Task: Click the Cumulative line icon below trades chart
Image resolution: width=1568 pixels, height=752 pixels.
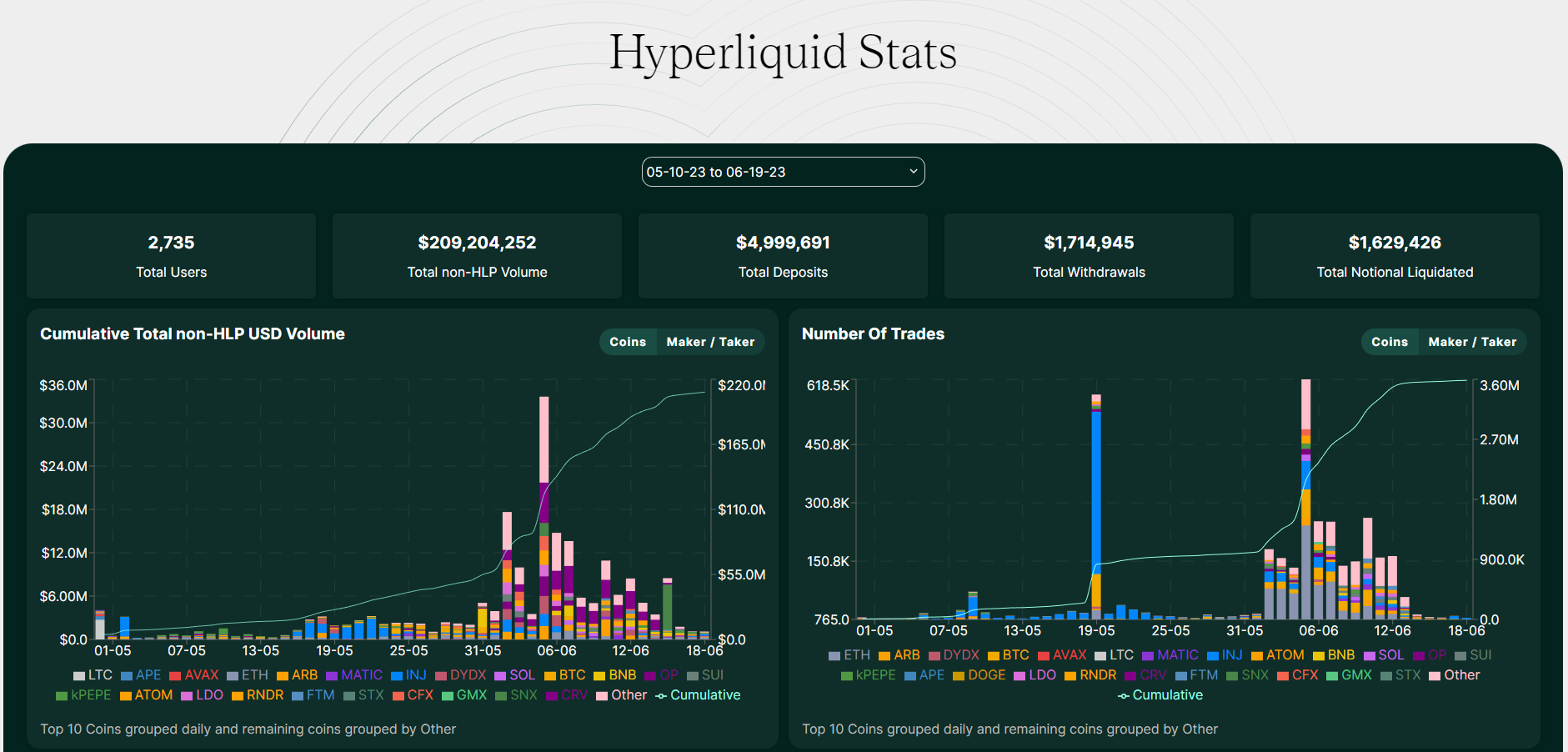Action: coord(1123,695)
